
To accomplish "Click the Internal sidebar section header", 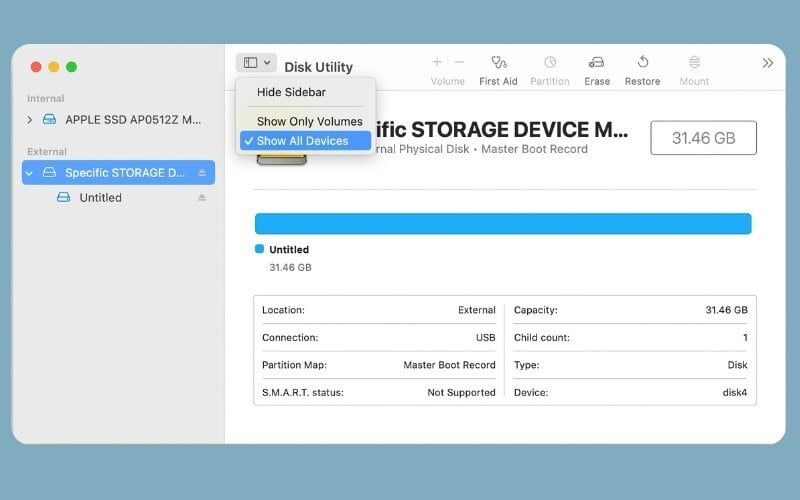I will [45, 98].
